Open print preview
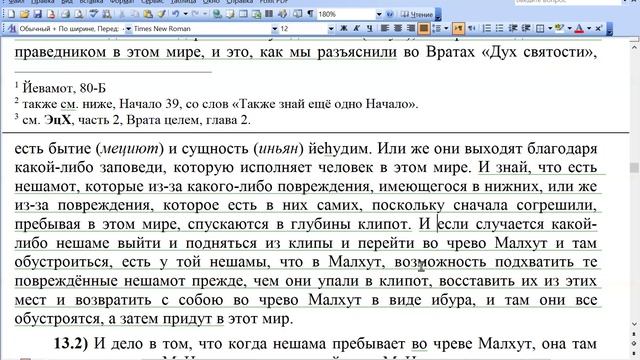Image resolution: width=640 pixels, height=360 pixels. pyautogui.click(x=79, y=14)
